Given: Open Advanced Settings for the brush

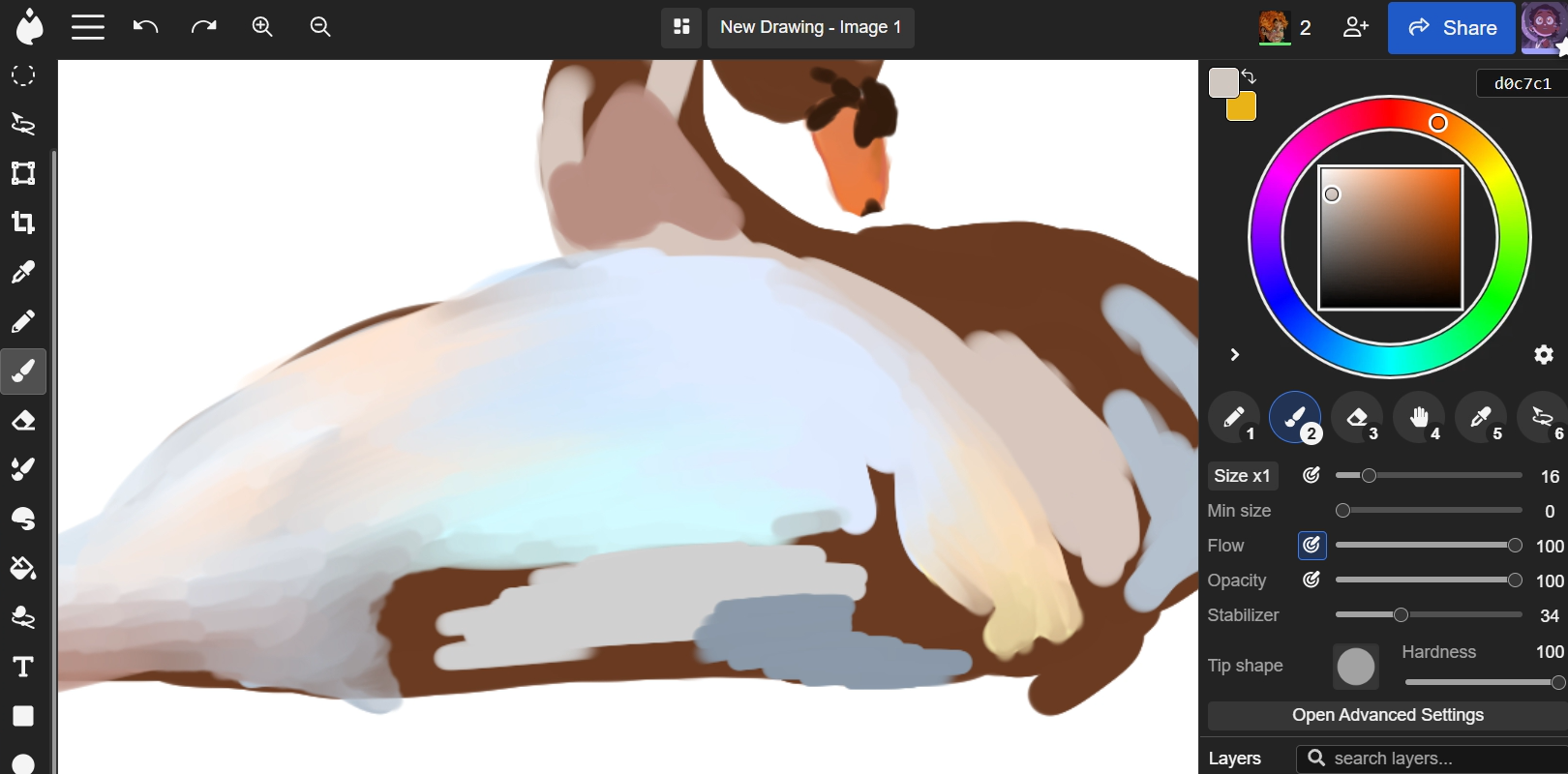Looking at the screenshot, I should pos(1387,715).
